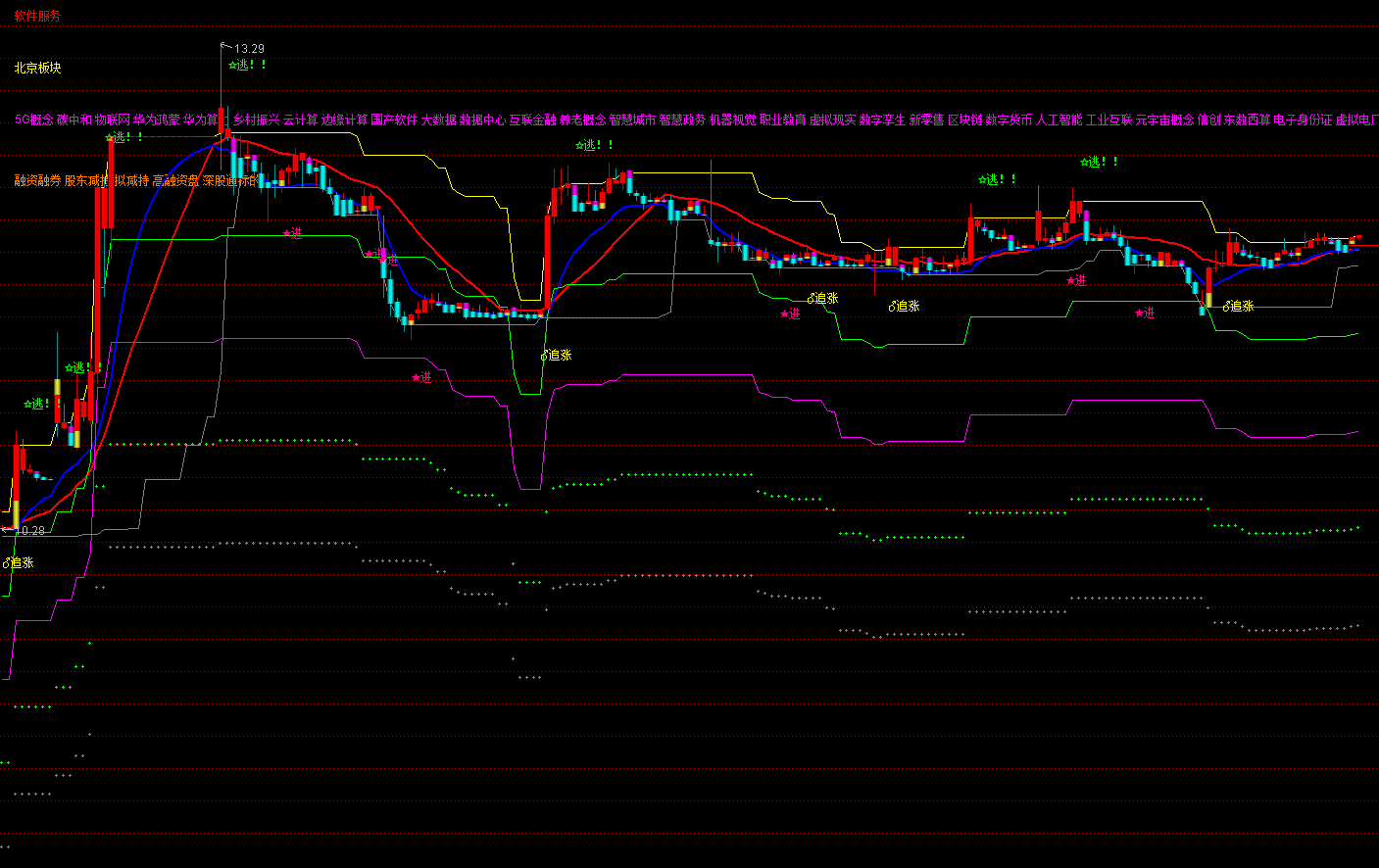Select the 数字货币 concept tag
Image resolution: width=1379 pixels, height=868 pixels.
point(1010,120)
